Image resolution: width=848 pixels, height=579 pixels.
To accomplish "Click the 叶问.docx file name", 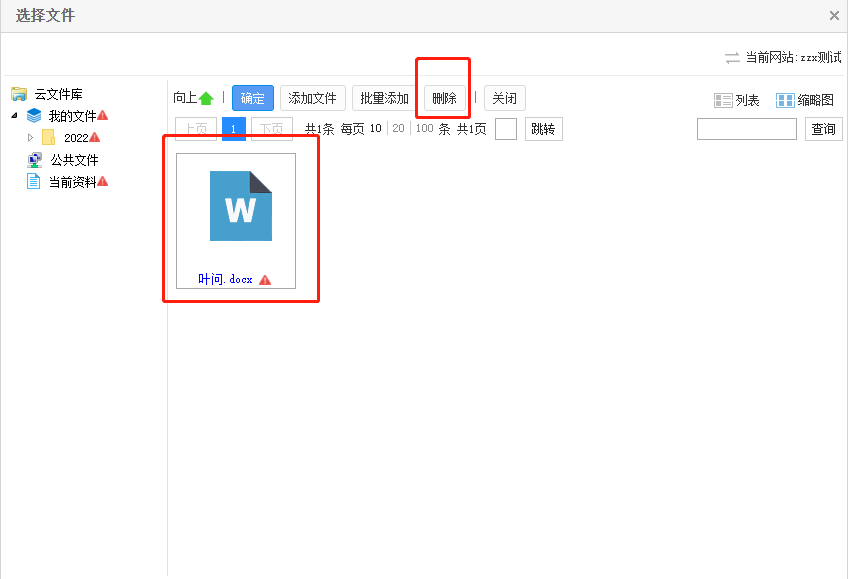I will point(226,279).
